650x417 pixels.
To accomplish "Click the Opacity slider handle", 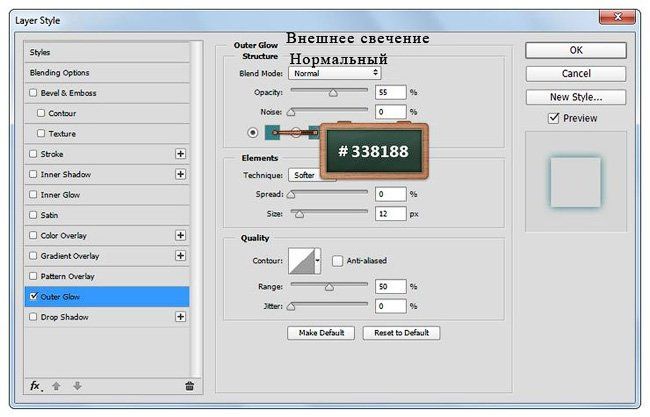I will click(x=333, y=93).
